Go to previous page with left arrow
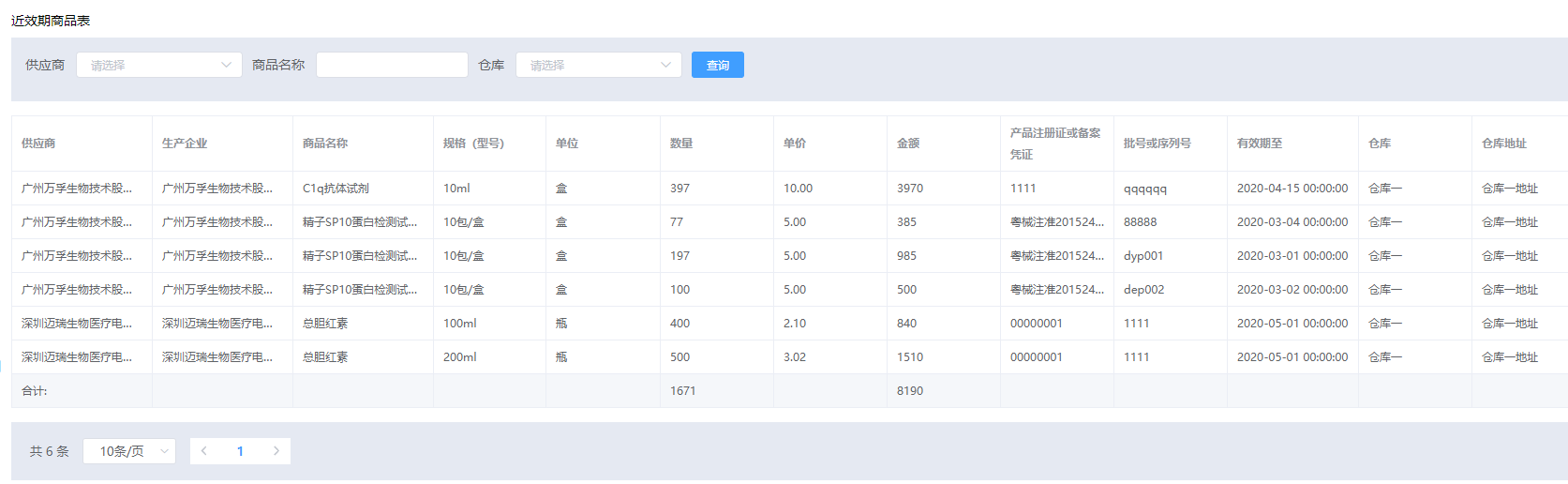The width and height of the screenshot is (1568, 484). (204, 451)
